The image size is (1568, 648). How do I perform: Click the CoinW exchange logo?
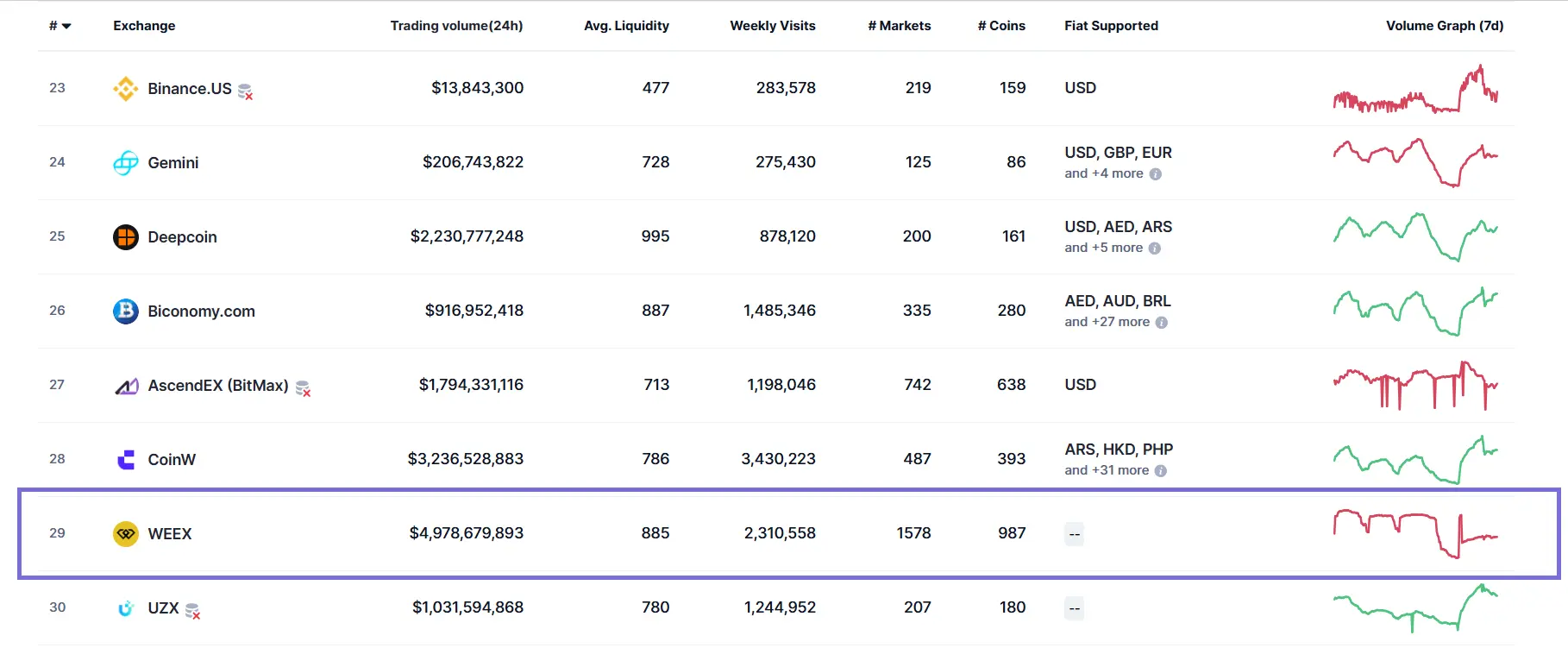click(126, 460)
